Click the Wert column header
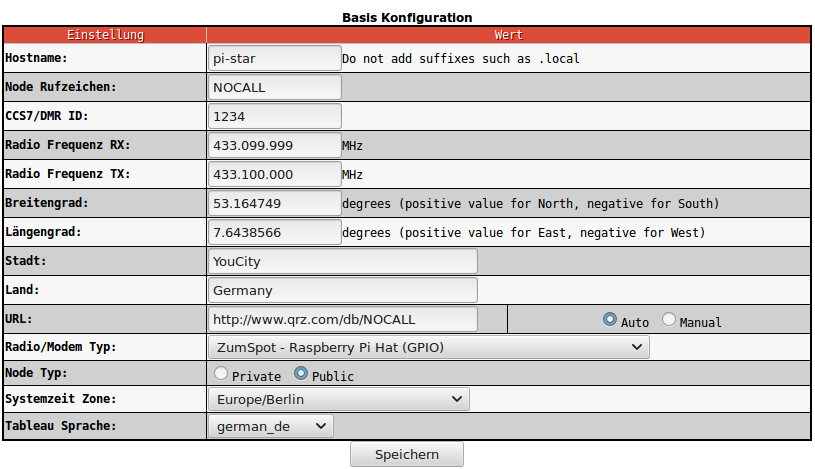 point(508,35)
